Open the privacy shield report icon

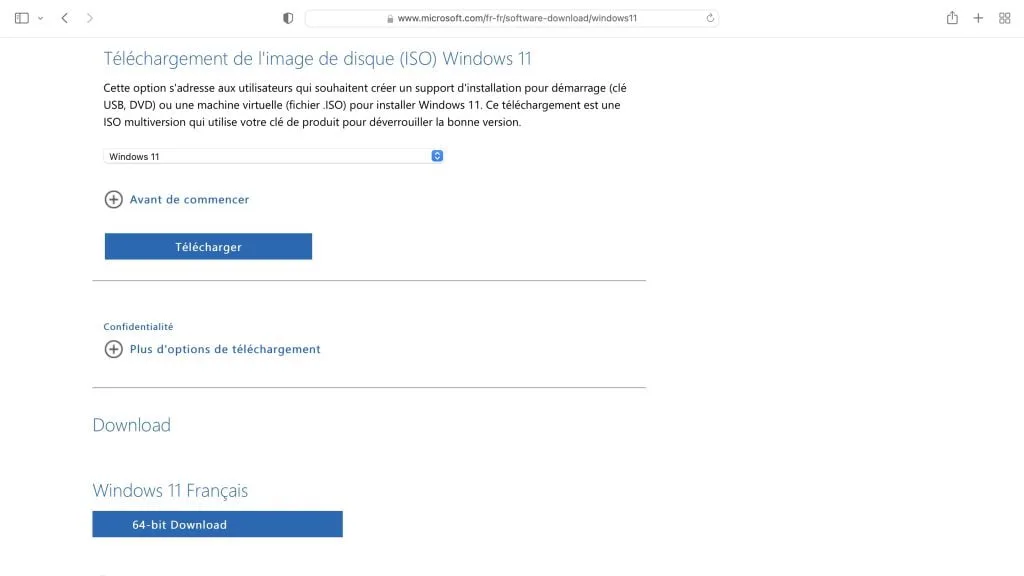pos(288,18)
